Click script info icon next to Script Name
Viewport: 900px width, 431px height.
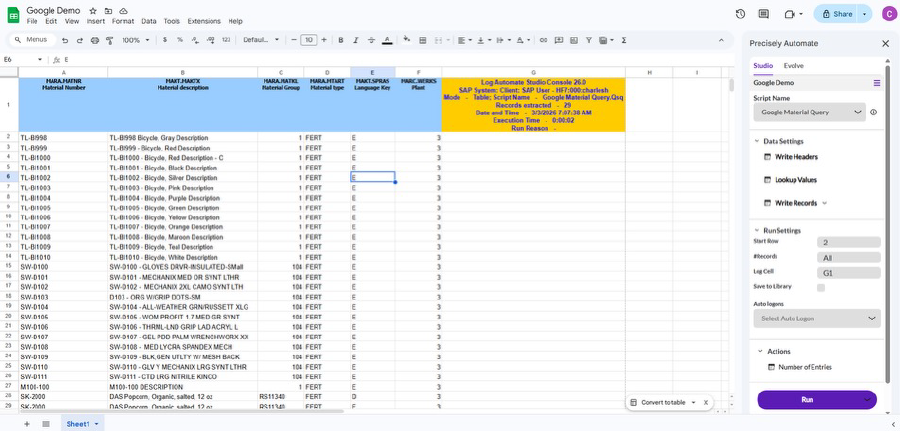874,112
